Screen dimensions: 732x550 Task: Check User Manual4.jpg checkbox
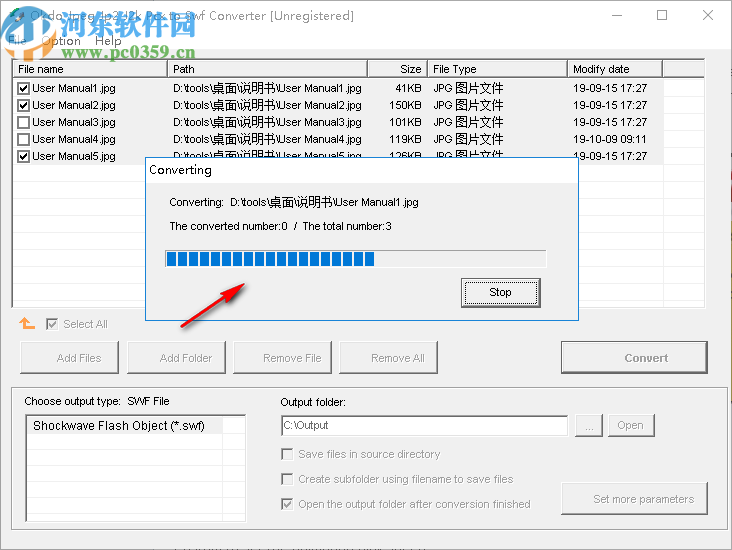click(x=23, y=139)
